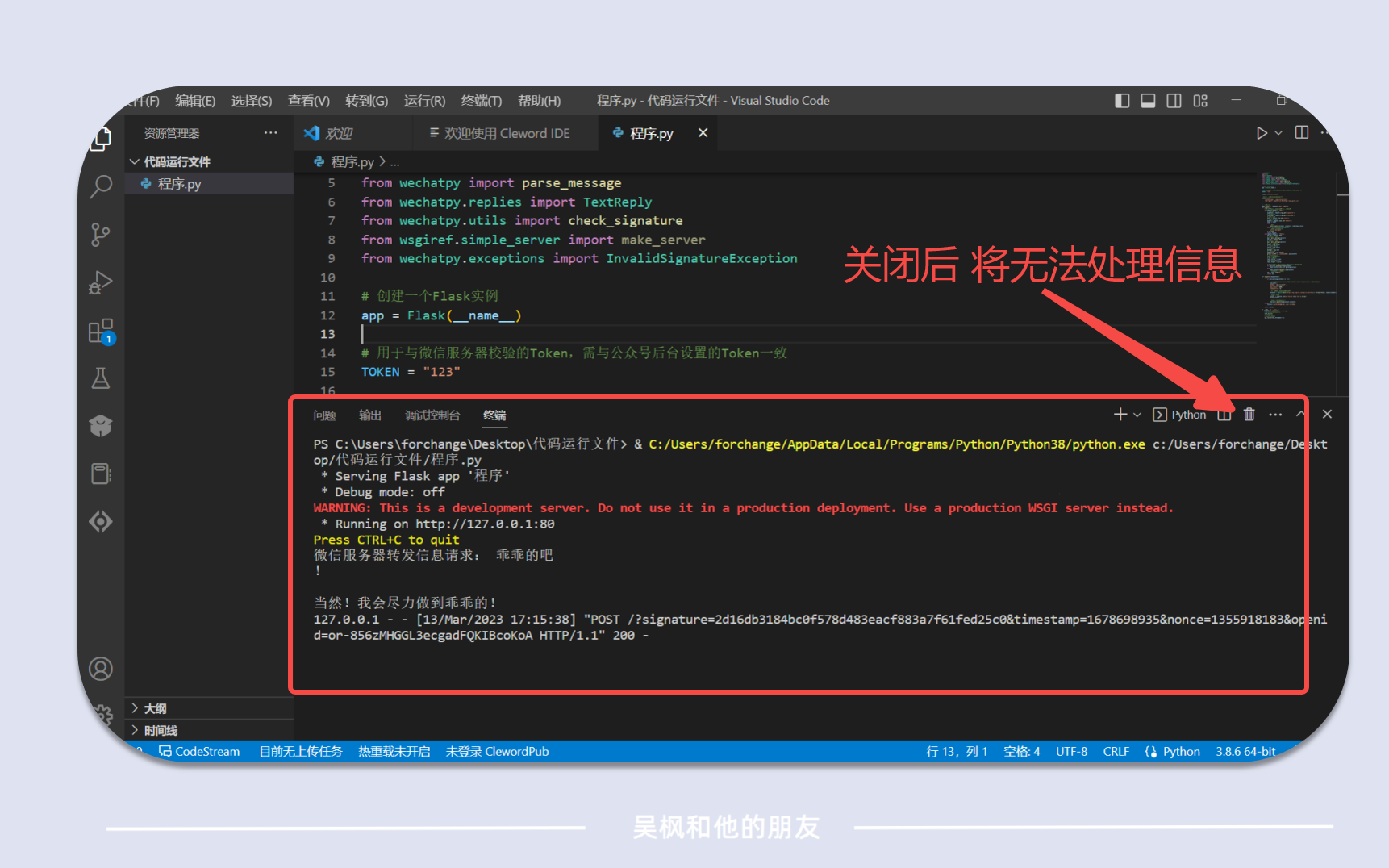
Task: Toggle secondary sidebar layout icon
Action: point(1174,101)
